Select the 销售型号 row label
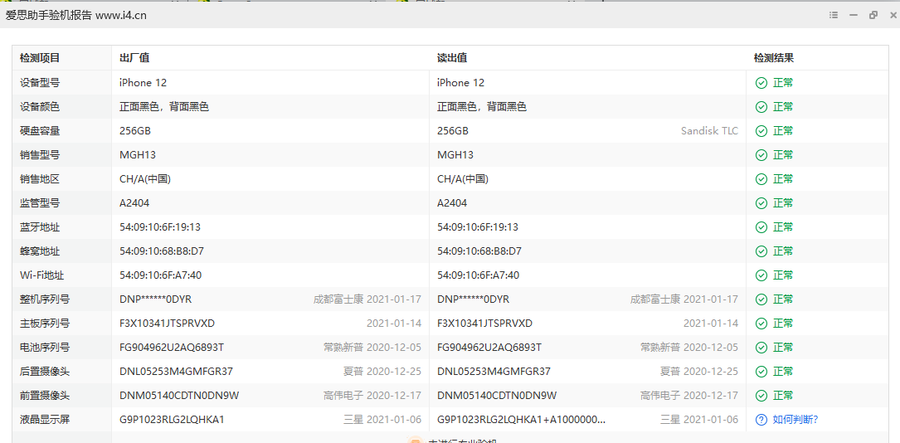The image size is (900, 443). [x=40, y=155]
